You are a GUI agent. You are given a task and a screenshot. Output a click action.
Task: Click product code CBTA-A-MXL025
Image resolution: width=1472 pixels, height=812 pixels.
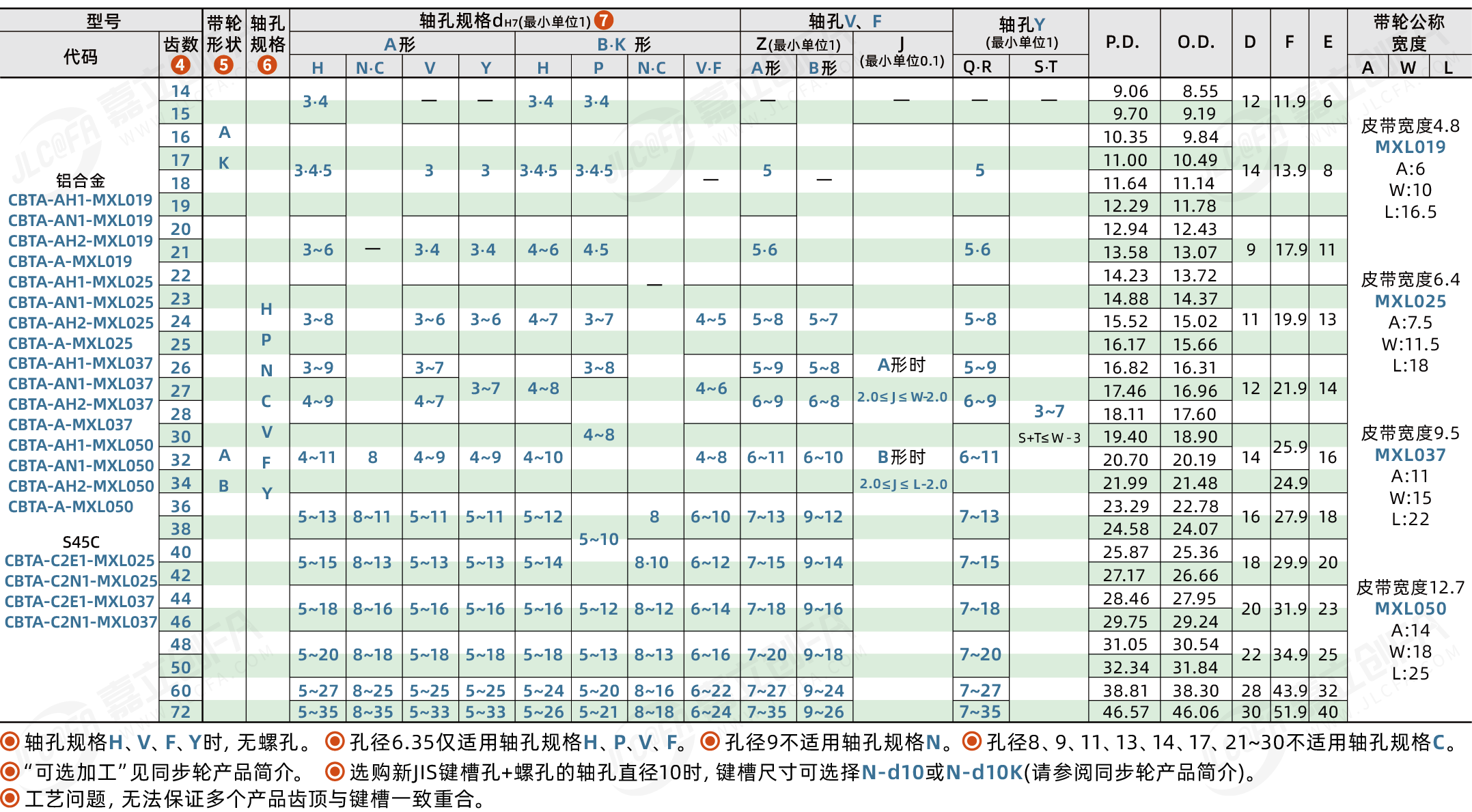(70, 344)
